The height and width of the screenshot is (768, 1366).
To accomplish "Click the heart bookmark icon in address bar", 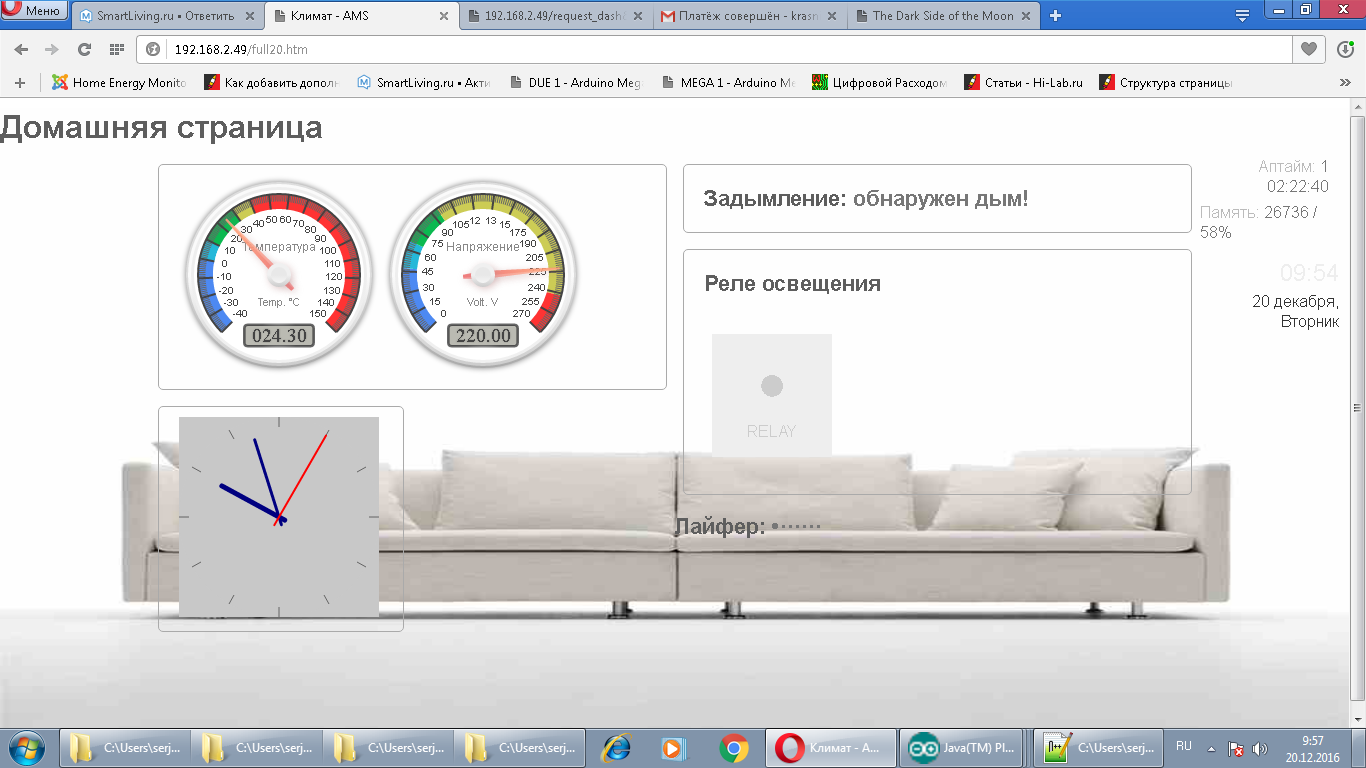I will click(1308, 49).
